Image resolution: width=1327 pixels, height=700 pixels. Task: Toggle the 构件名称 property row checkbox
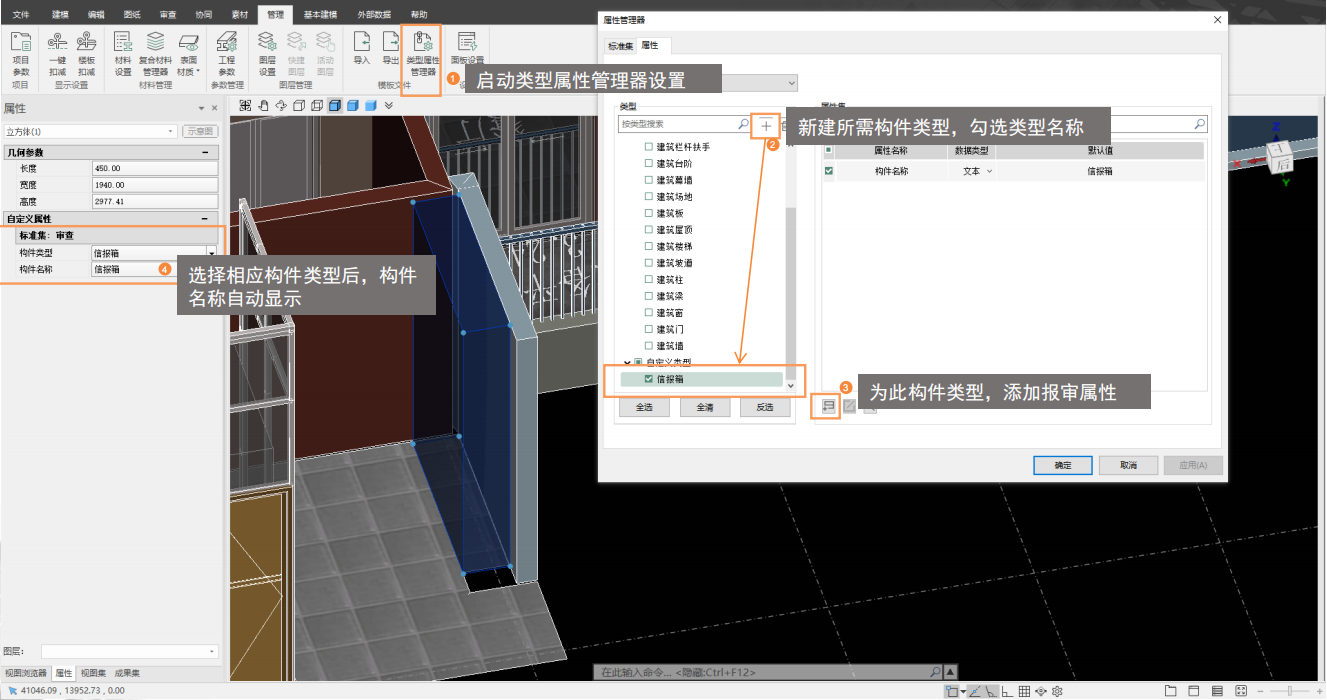[828, 171]
